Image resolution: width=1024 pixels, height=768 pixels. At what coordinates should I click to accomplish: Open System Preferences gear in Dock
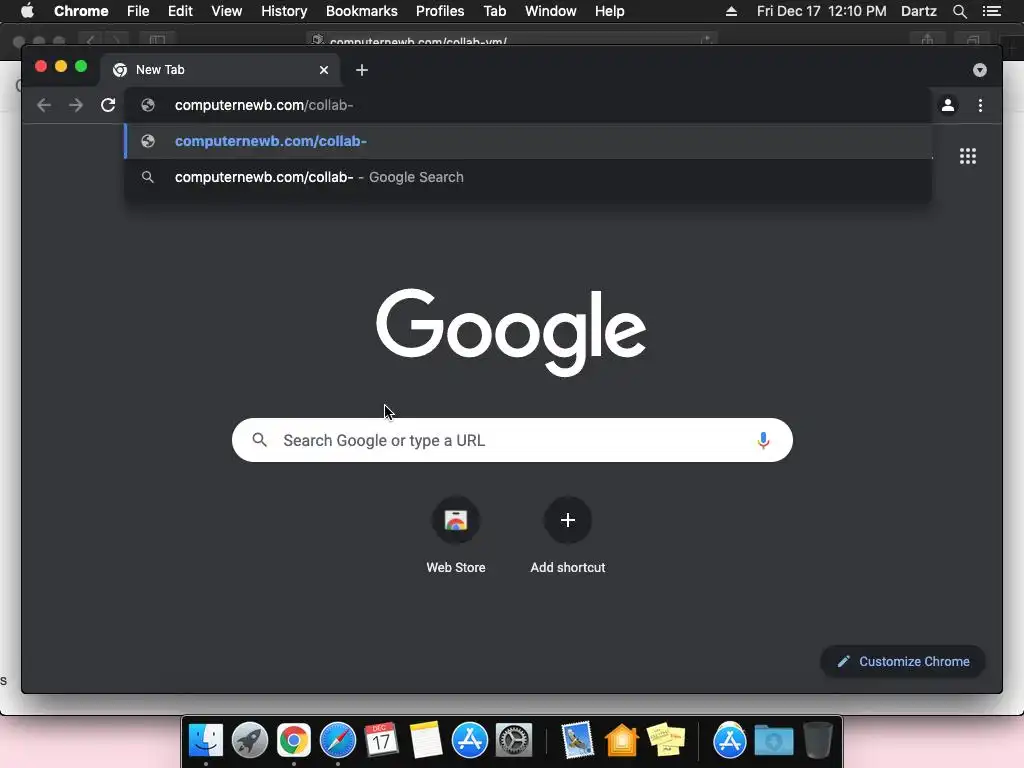514,740
